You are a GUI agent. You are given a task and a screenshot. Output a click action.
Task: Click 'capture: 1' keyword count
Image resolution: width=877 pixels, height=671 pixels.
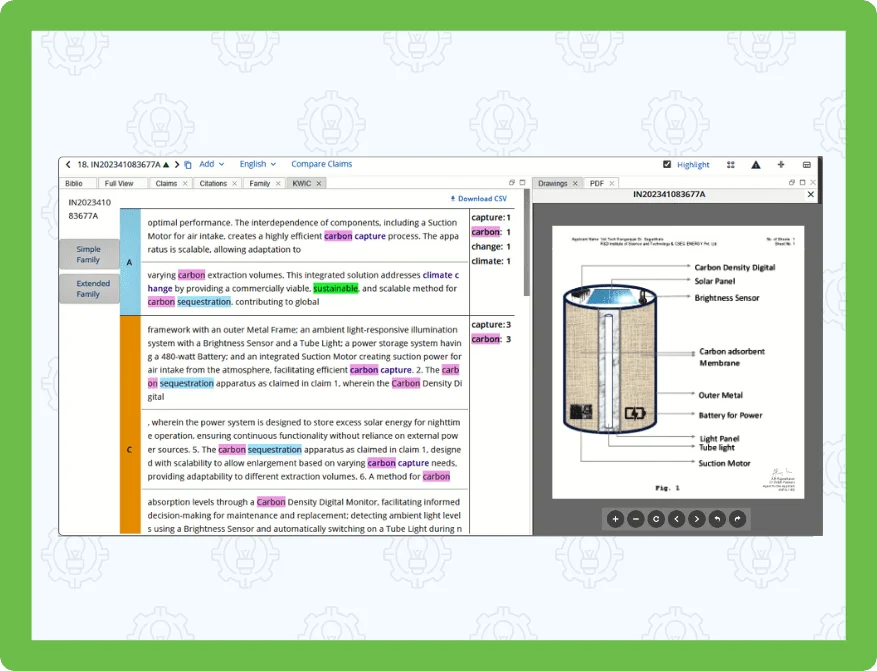click(491, 218)
